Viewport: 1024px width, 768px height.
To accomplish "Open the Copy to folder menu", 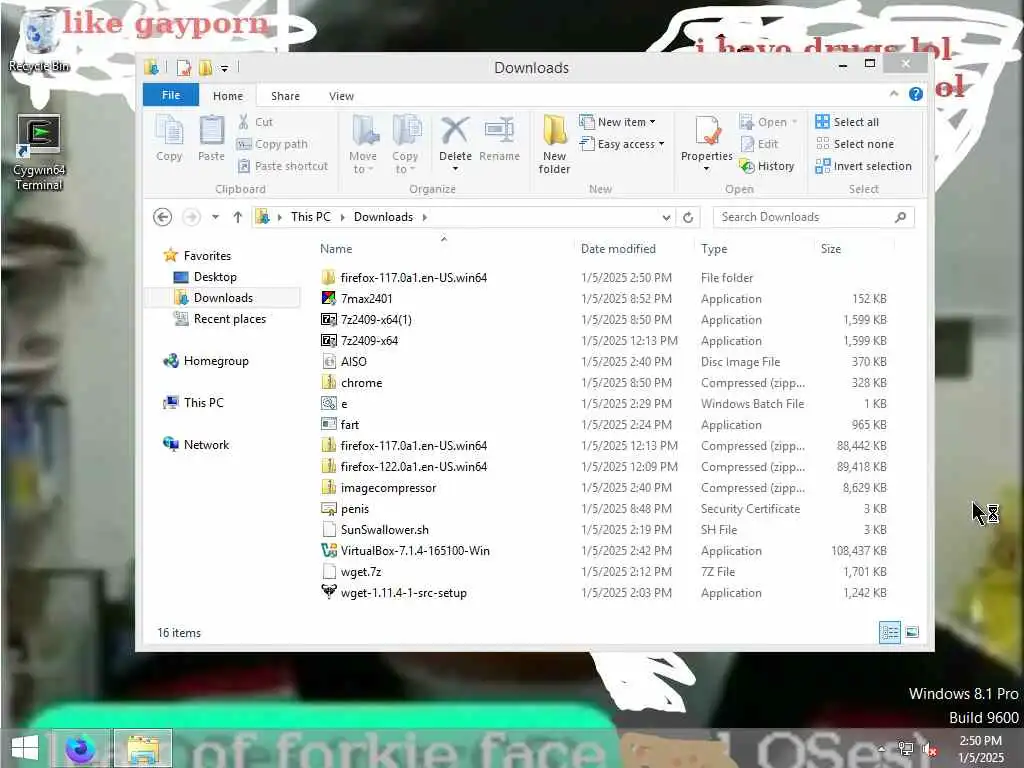I will [x=405, y=144].
